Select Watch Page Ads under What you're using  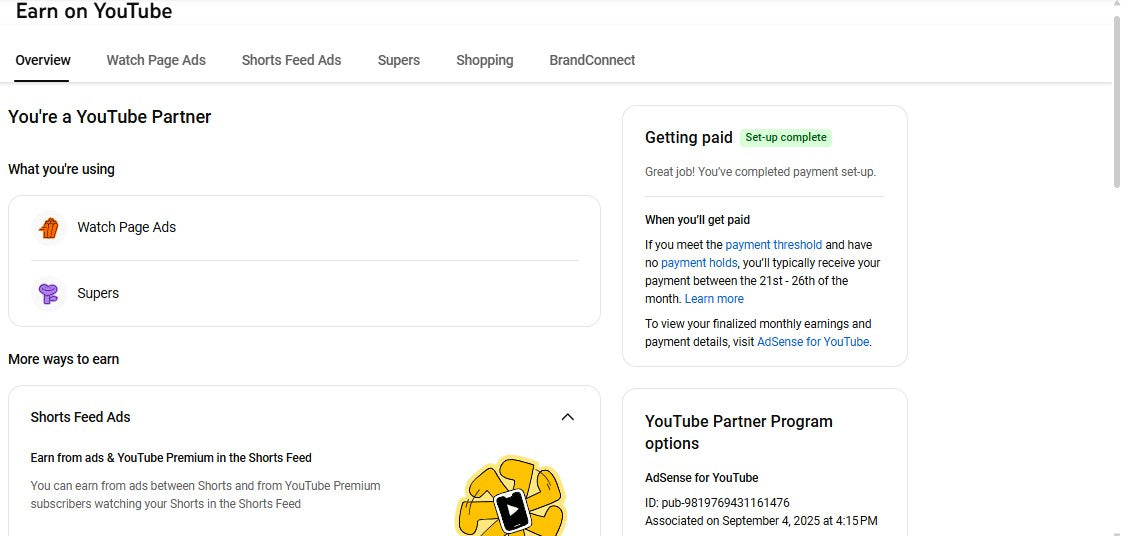(126, 228)
